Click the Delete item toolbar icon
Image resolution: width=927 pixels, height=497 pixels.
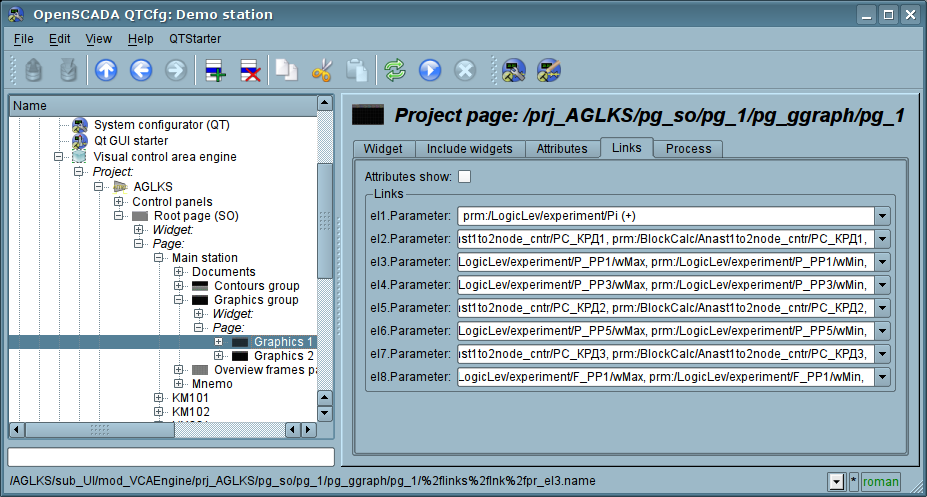coord(250,70)
